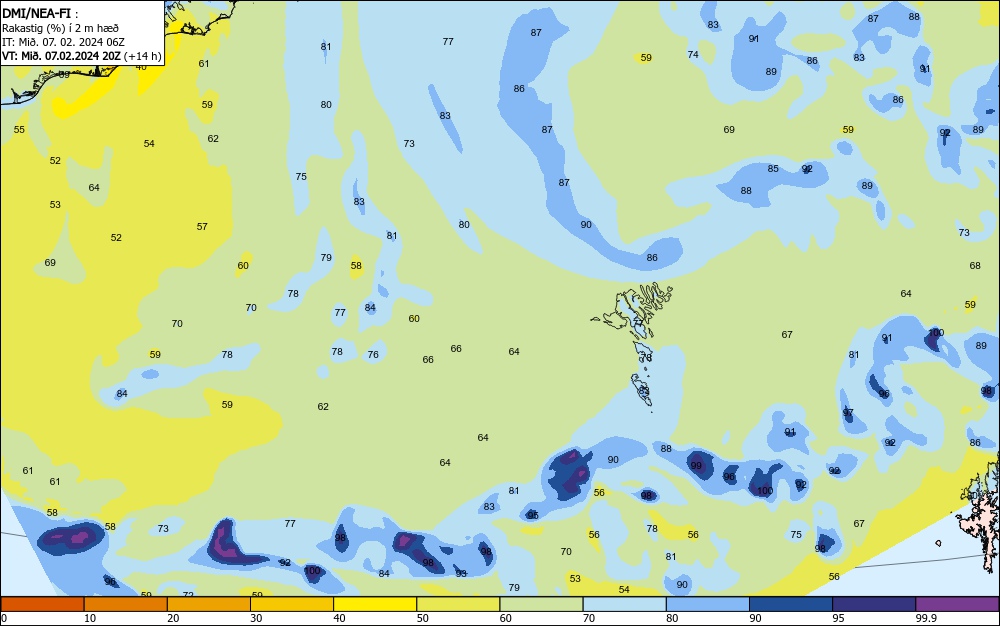Click the '20' scale label in legend
The height and width of the screenshot is (626, 1000).
click(x=173, y=618)
